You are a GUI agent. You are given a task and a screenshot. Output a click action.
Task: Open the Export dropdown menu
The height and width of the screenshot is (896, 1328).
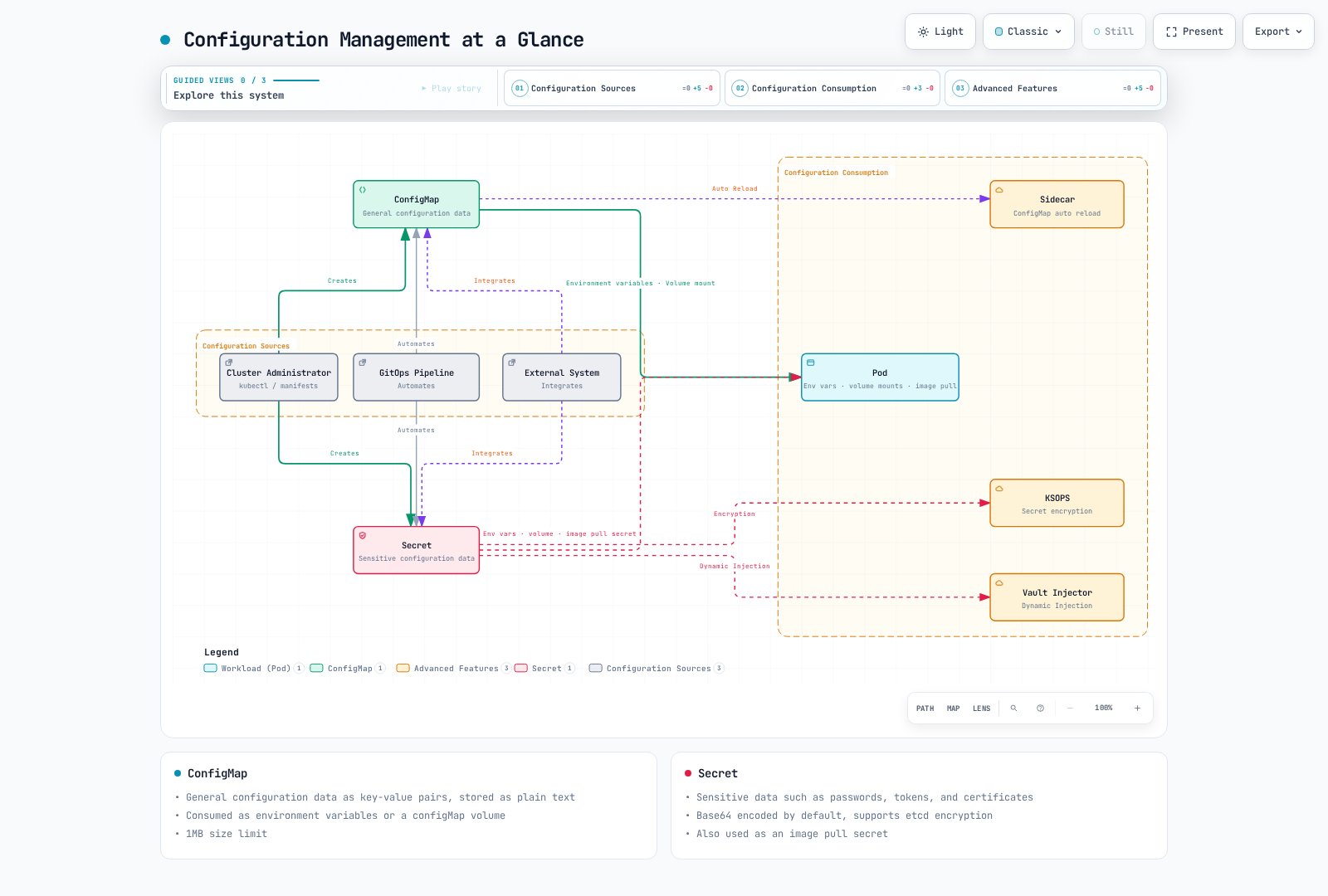[x=1278, y=32]
